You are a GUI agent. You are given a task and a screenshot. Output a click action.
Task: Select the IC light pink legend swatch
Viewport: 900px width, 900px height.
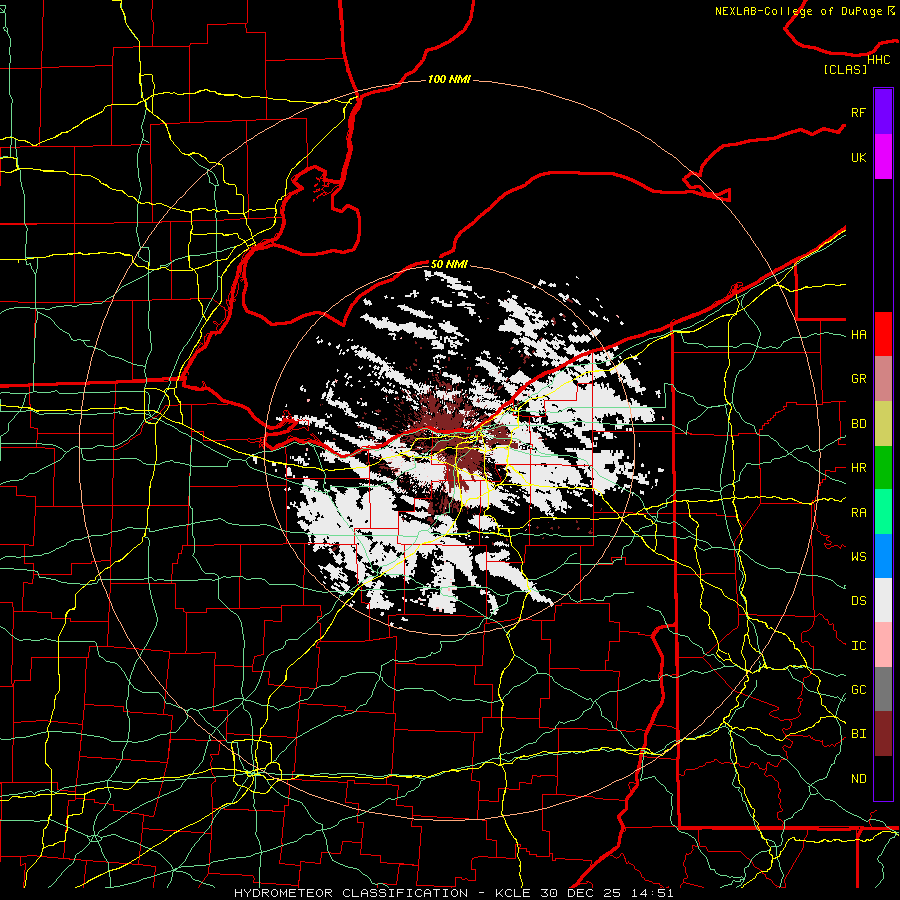tap(883, 645)
